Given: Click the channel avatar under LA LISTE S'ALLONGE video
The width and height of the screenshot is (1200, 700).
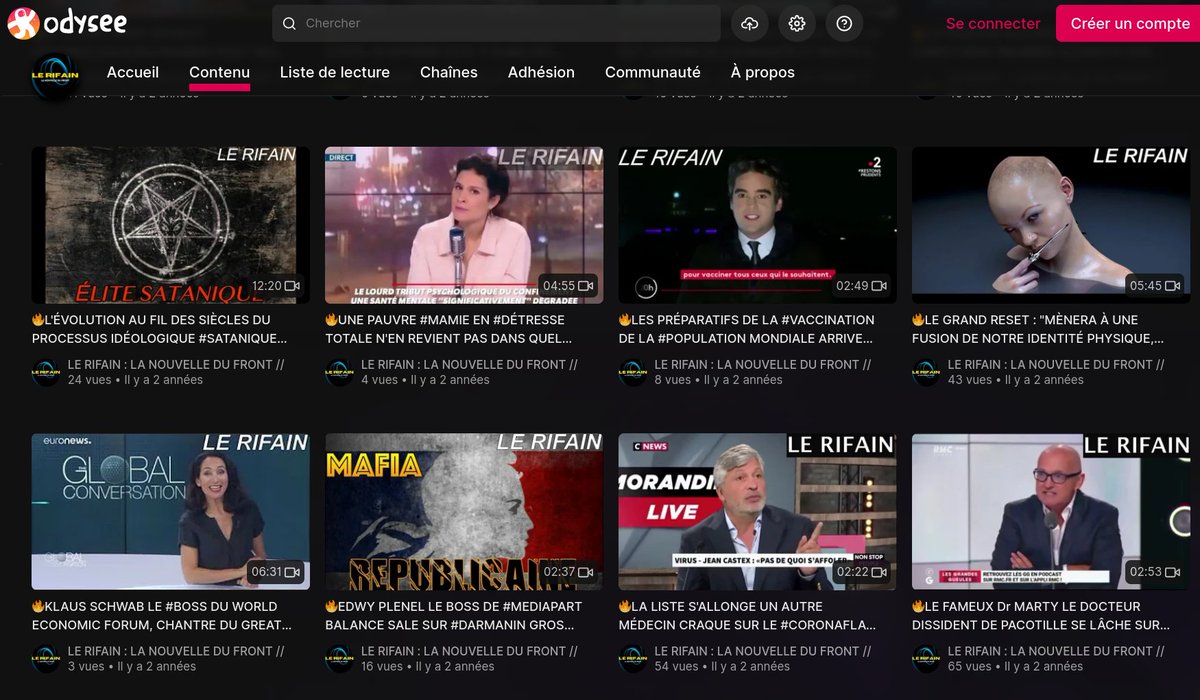Looking at the screenshot, I should pyautogui.click(x=633, y=658).
